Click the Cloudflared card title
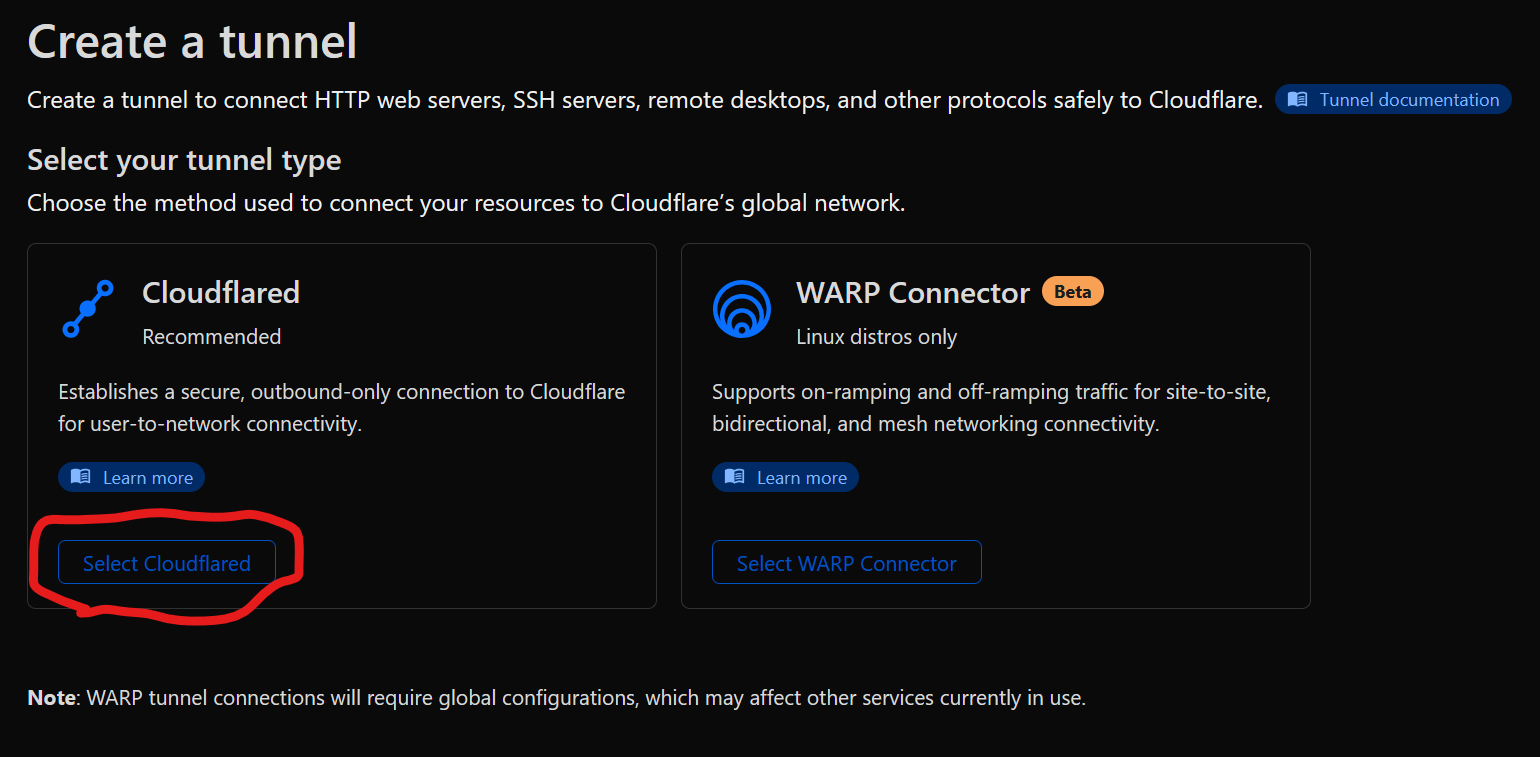 coord(221,292)
